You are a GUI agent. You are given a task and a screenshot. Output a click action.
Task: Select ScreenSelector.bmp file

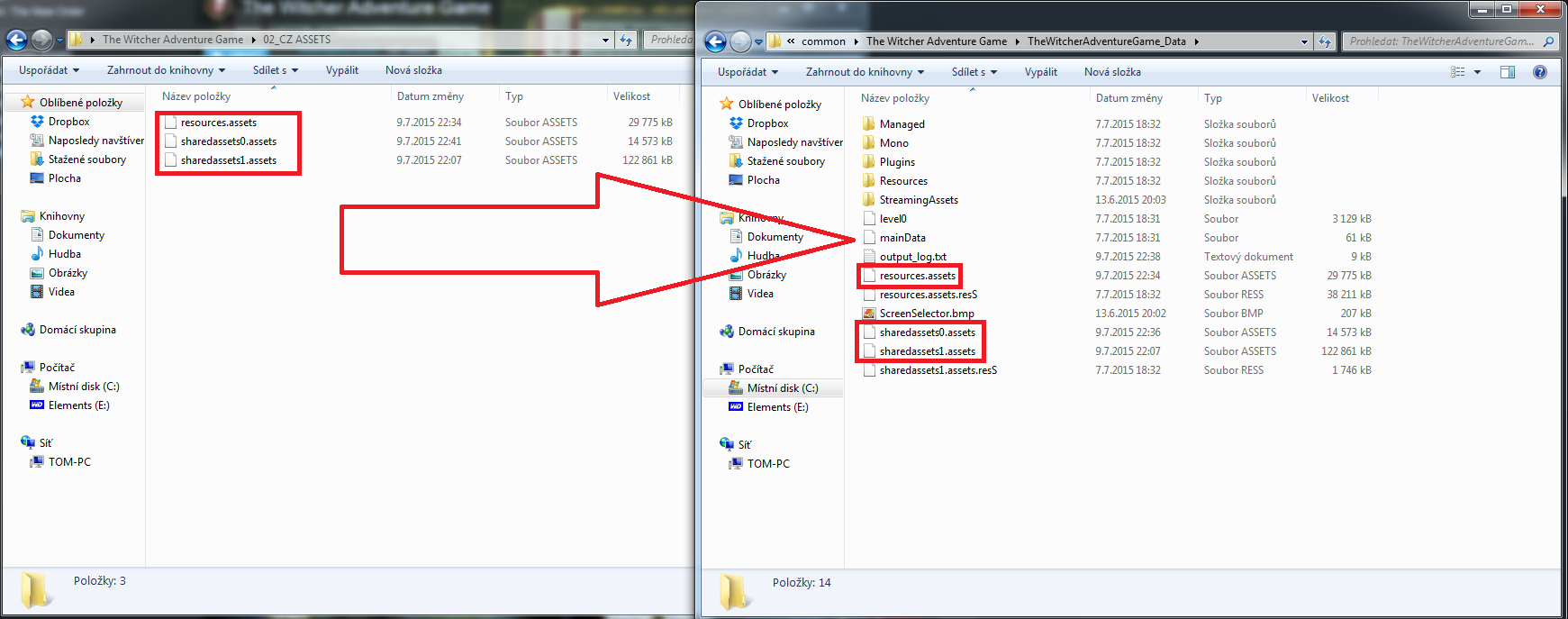(927, 314)
